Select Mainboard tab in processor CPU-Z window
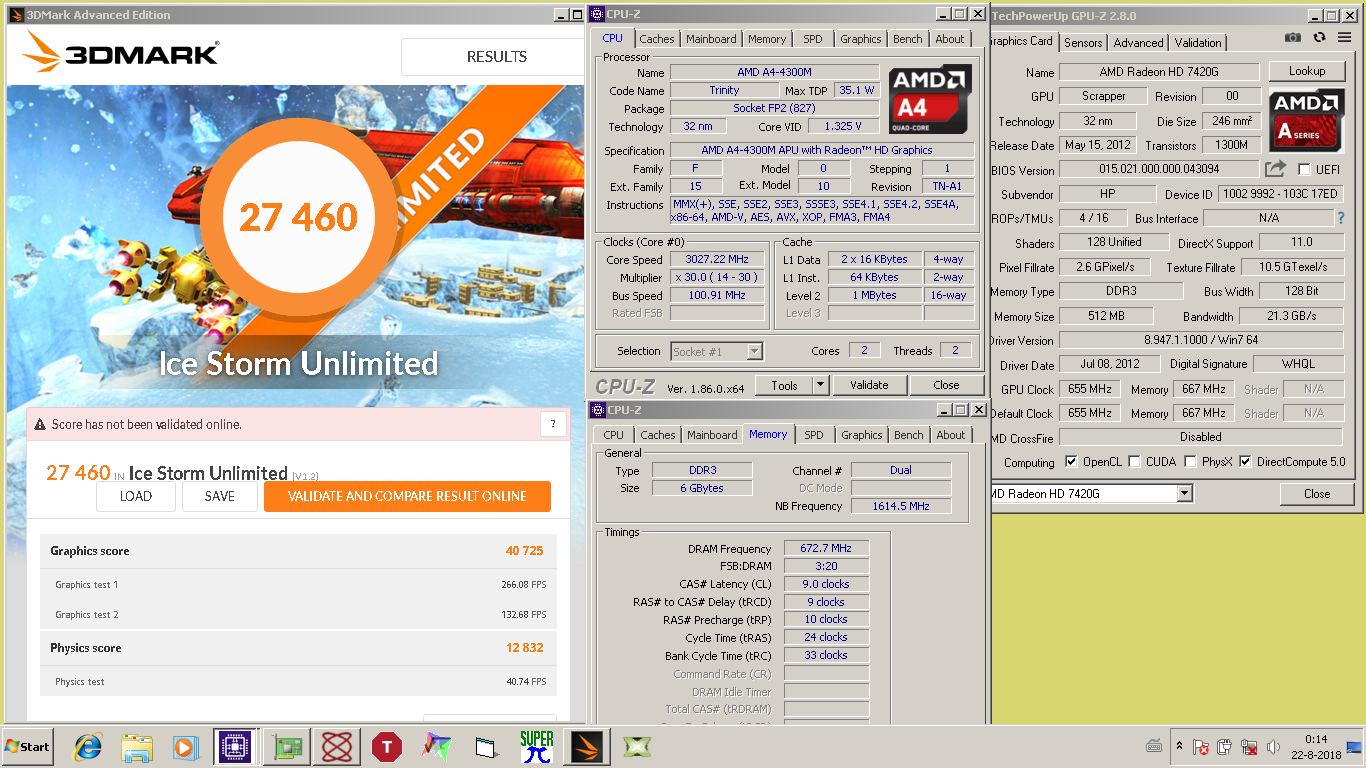1366x768 pixels. coord(711,39)
